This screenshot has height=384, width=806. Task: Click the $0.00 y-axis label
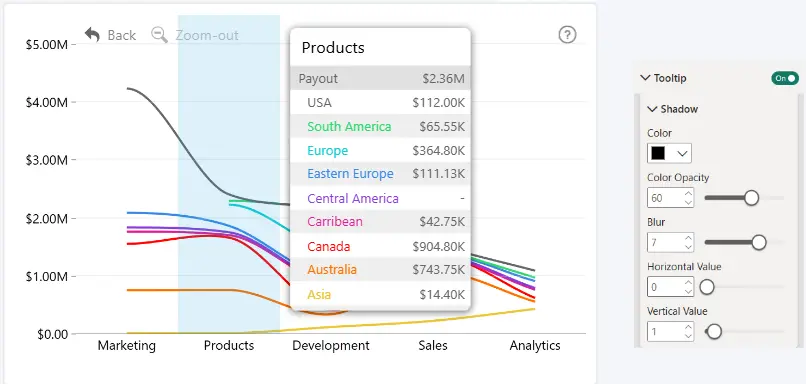pos(52,335)
